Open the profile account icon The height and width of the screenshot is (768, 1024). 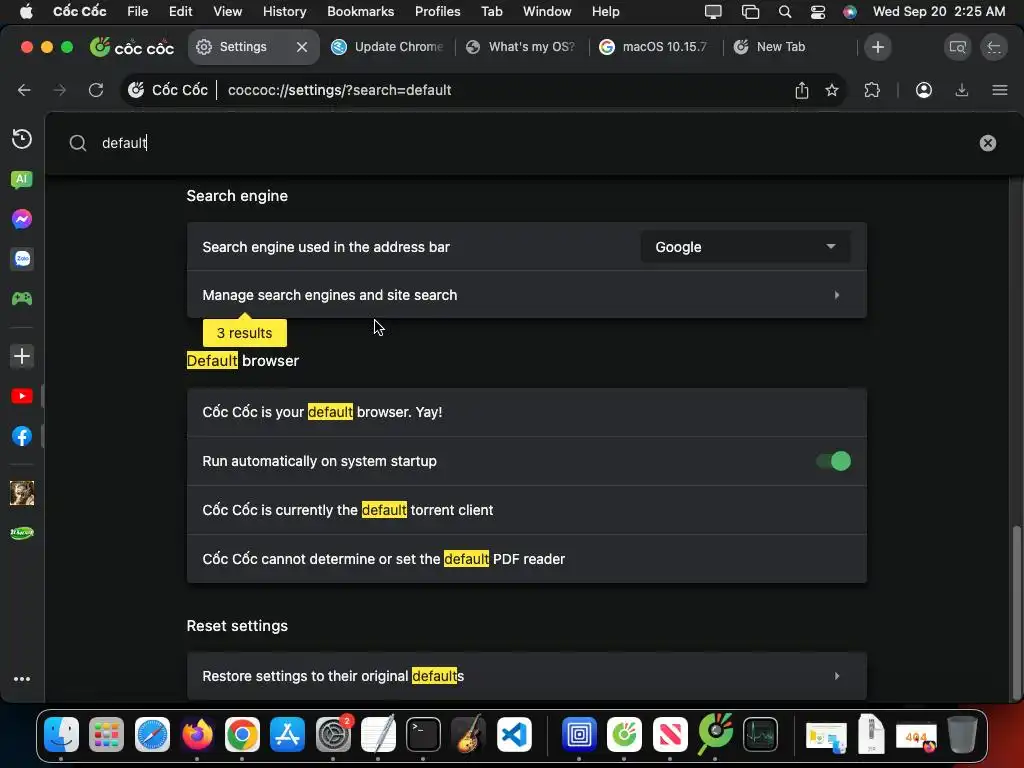pyautogui.click(x=923, y=90)
